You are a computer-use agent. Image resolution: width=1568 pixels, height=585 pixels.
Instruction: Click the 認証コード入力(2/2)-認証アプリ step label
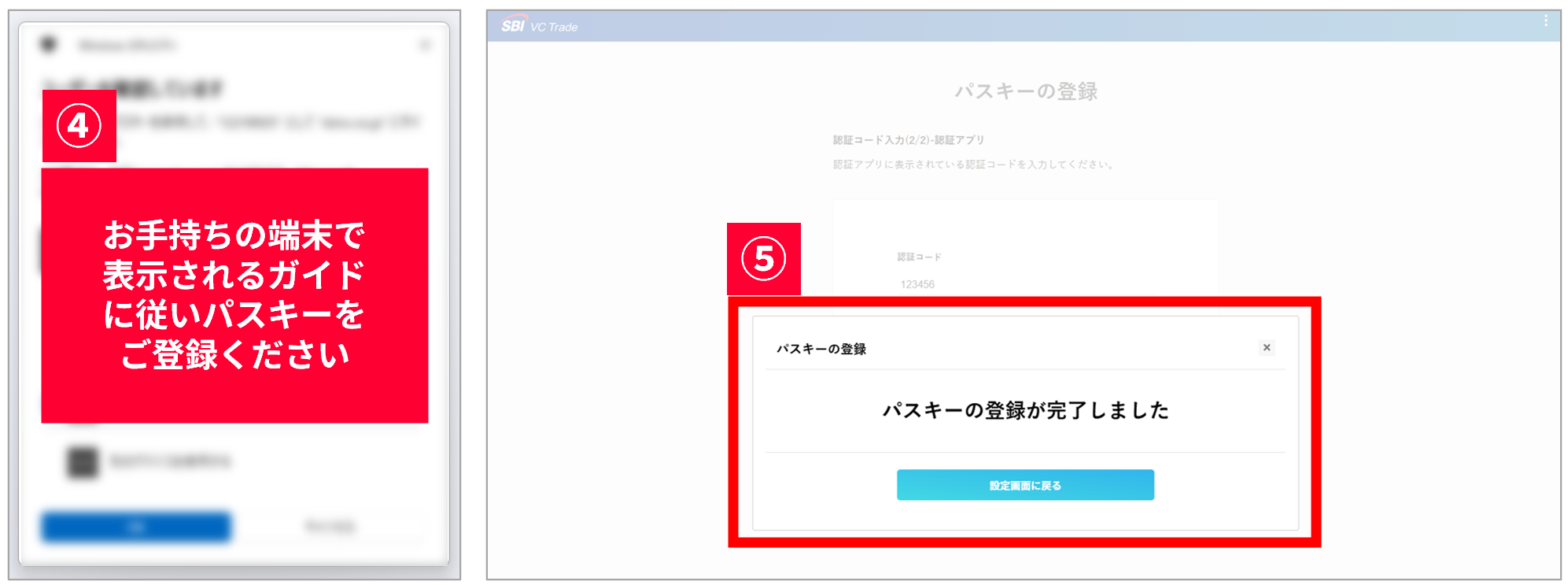point(909,140)
